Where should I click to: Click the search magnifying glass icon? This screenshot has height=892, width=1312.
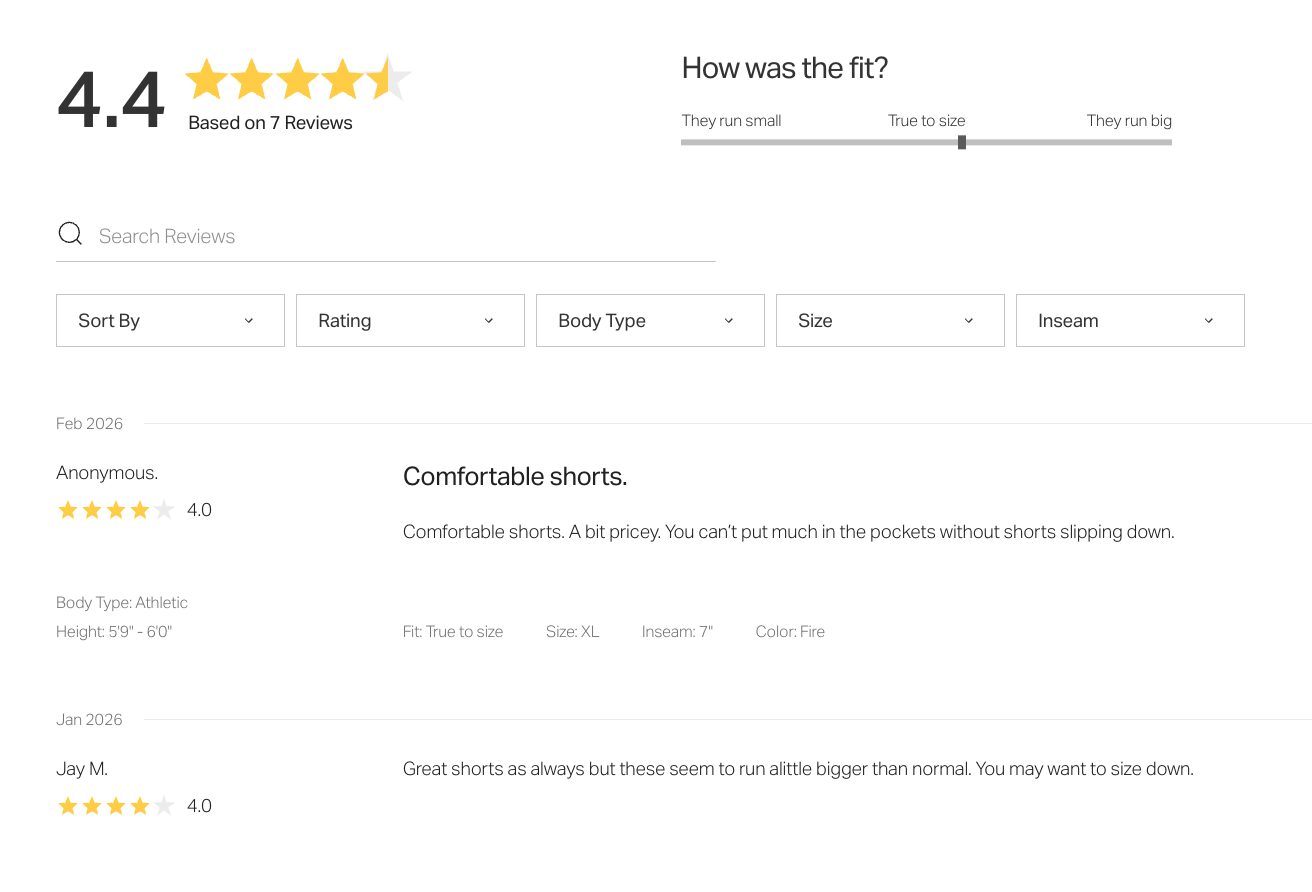point(70,232)
